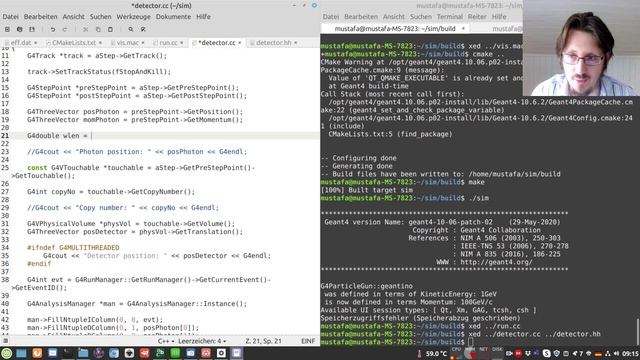Open the Bearbeiten menu in editor

pyautogui.click(x=40, y=17)
